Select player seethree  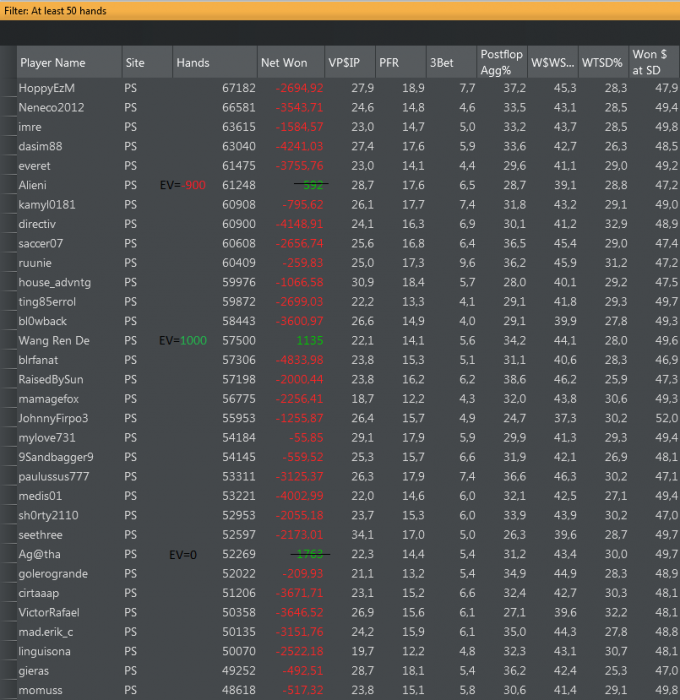tap(40, 535)
